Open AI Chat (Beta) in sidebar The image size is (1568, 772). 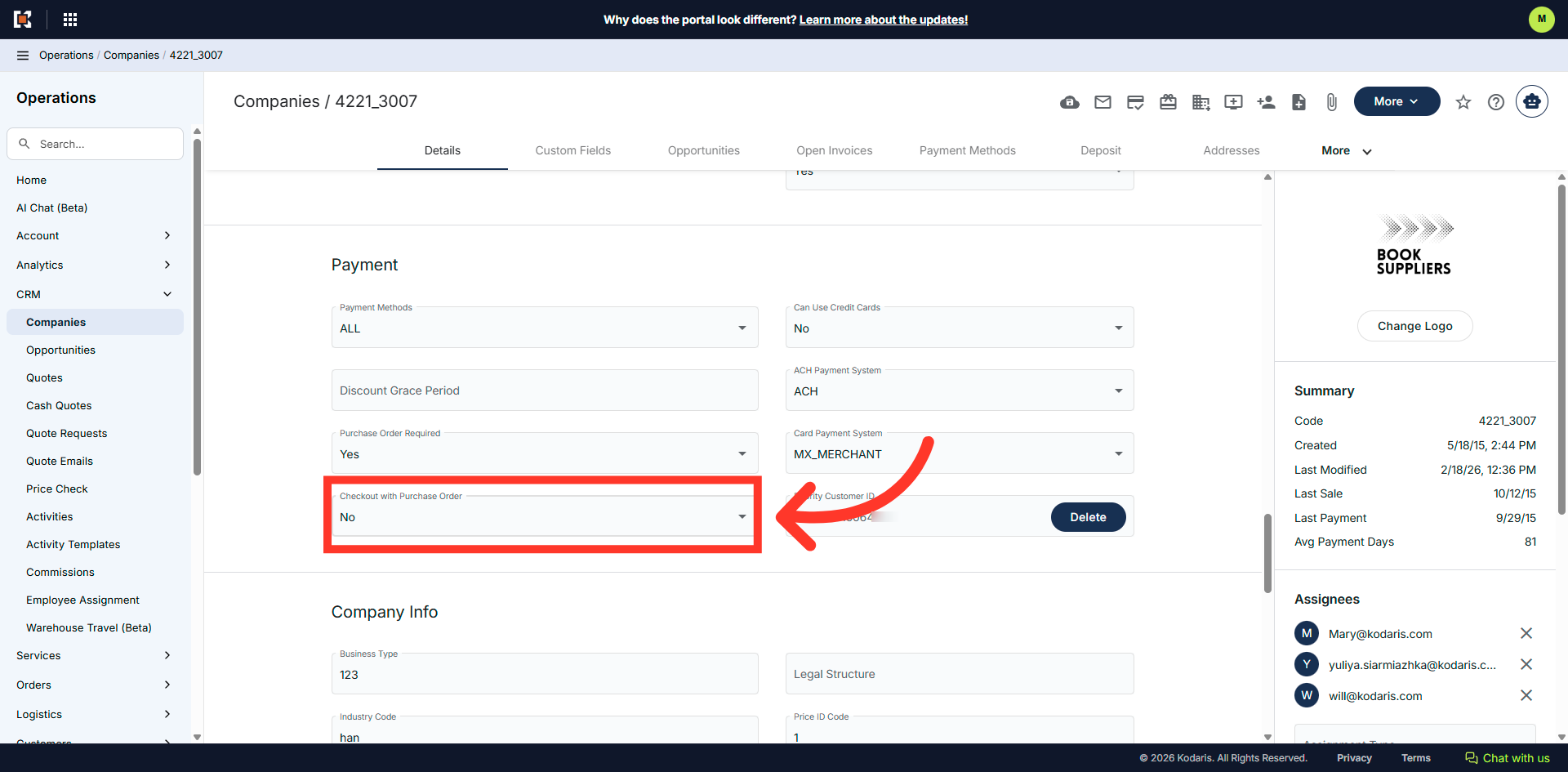coord(51,208)
